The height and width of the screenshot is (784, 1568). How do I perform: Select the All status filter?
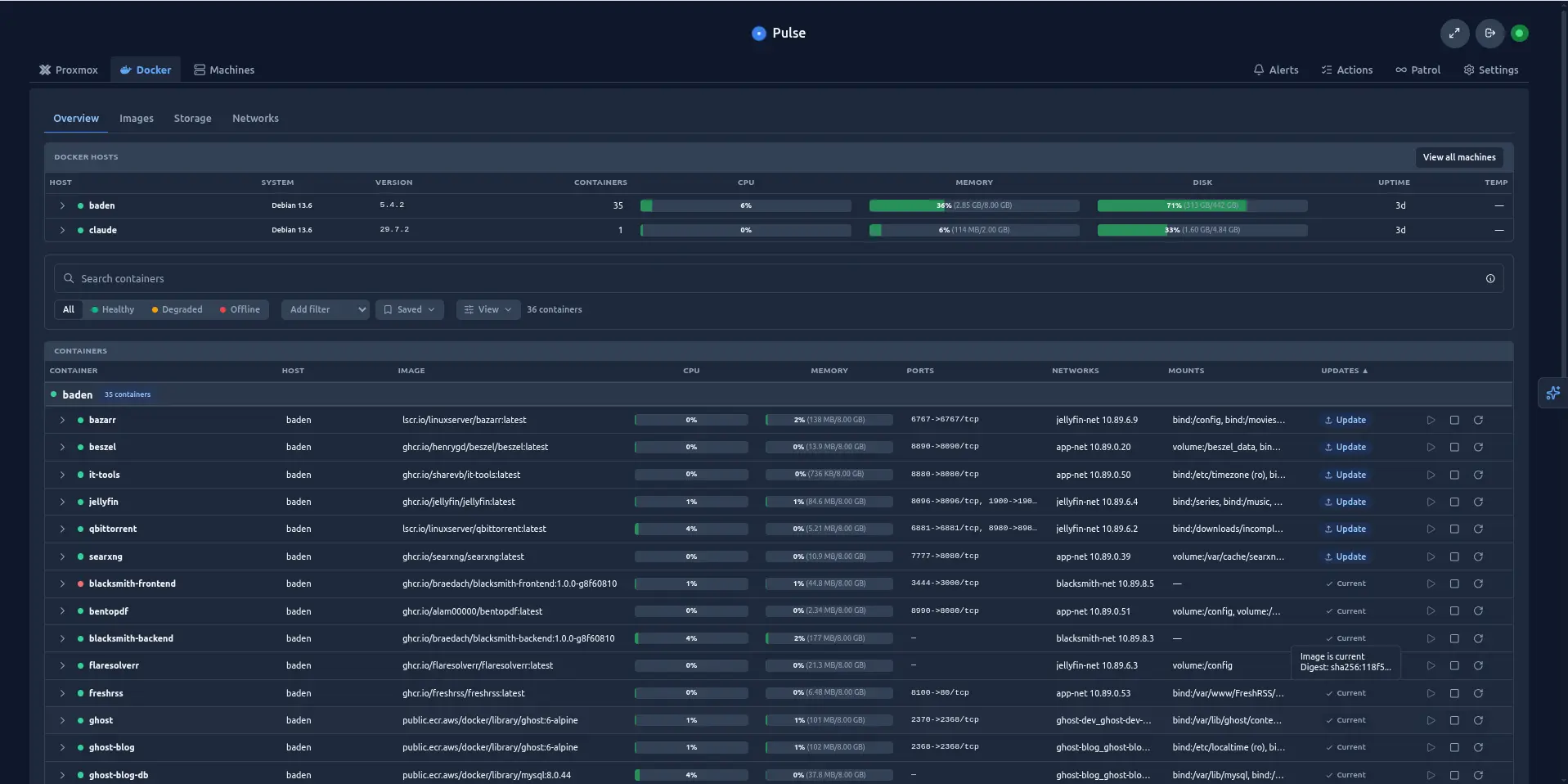point(69,309)
